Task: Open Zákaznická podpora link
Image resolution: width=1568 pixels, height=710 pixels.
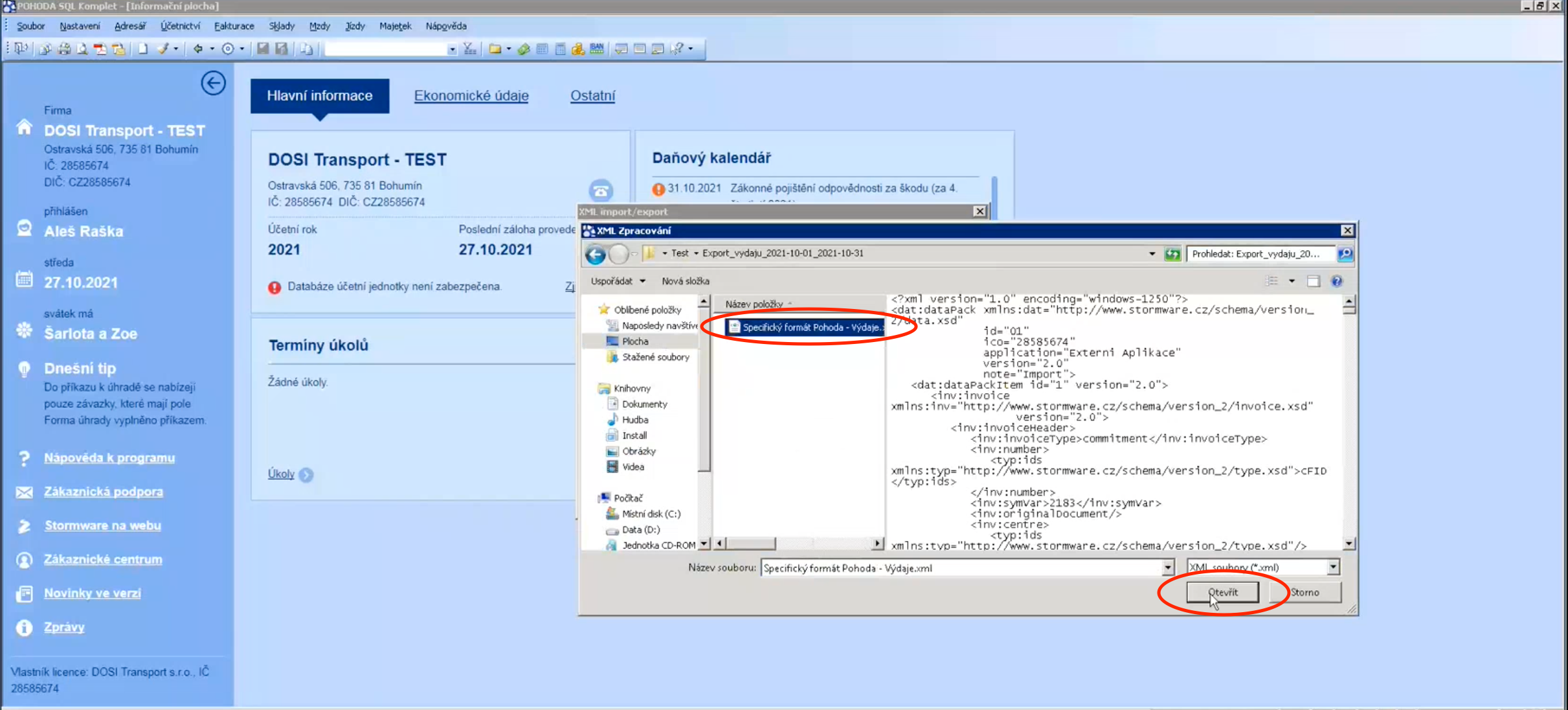Action: [104, 492]
